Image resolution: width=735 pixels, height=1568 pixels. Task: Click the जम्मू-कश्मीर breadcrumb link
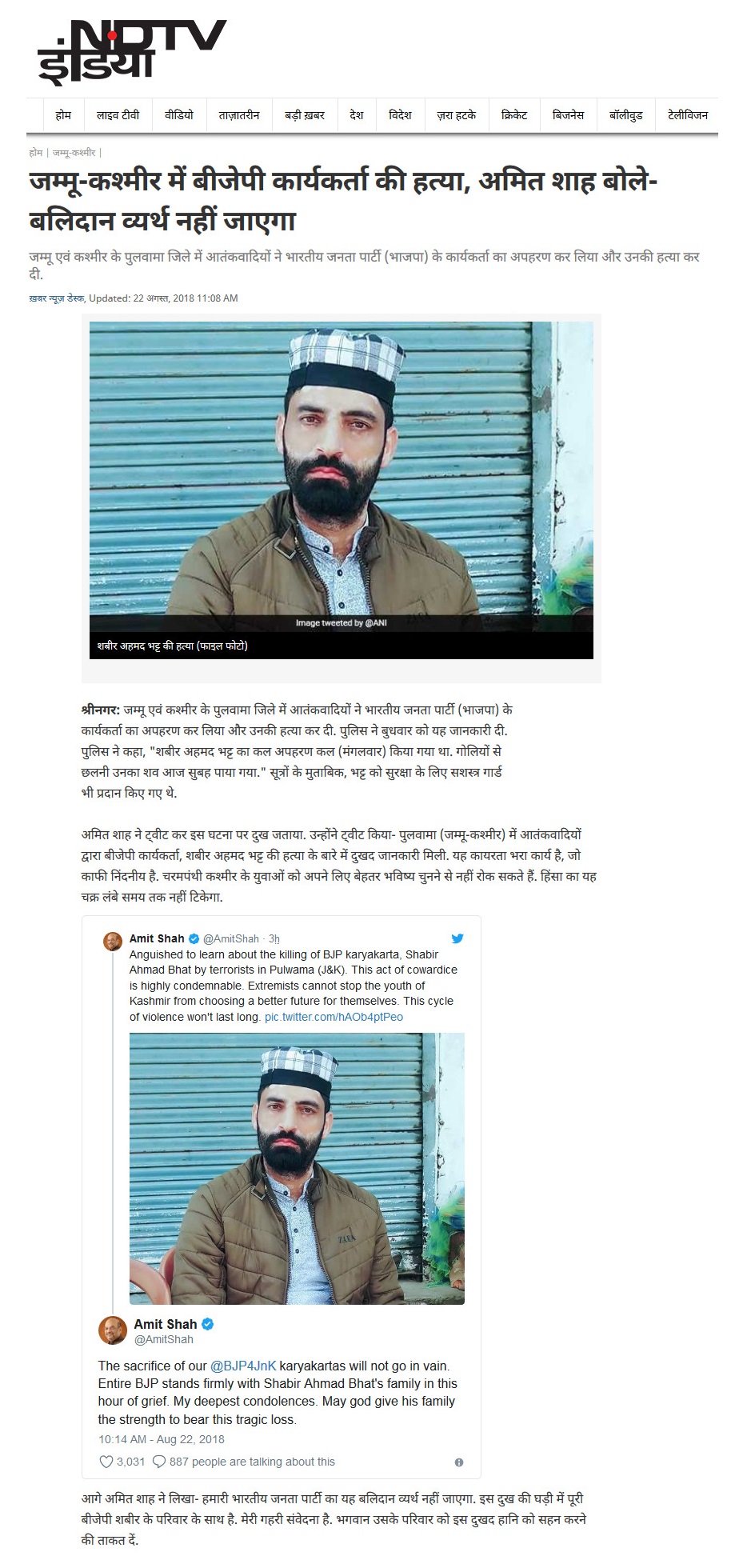tap(74, 152)
